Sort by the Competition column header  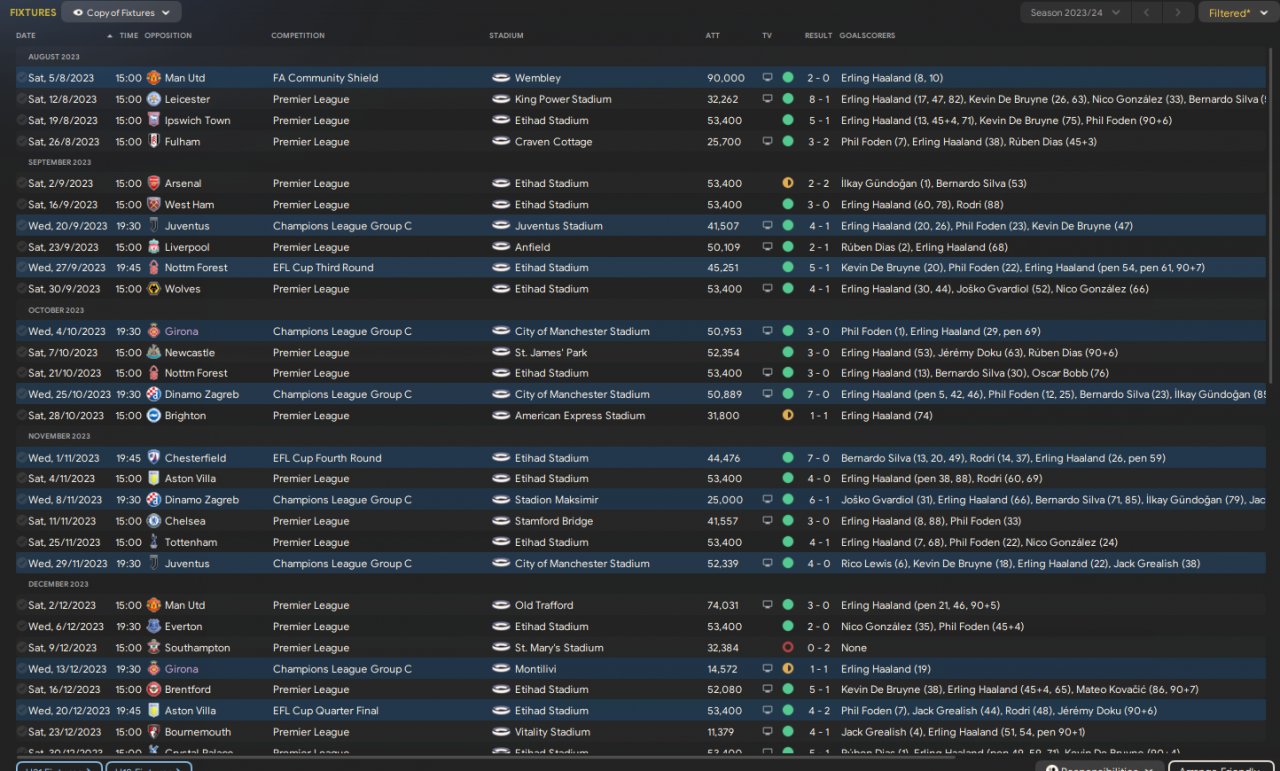(x=298, y=35)
